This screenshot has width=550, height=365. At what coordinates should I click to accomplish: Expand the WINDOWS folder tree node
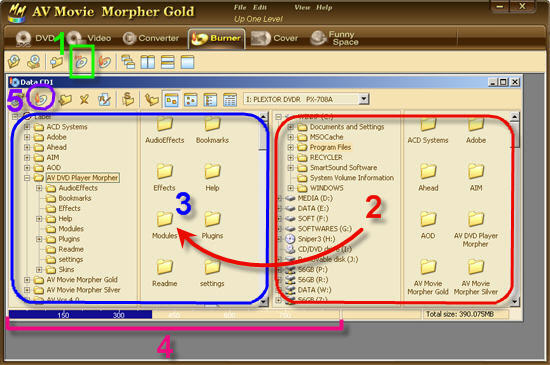[290, 188]
